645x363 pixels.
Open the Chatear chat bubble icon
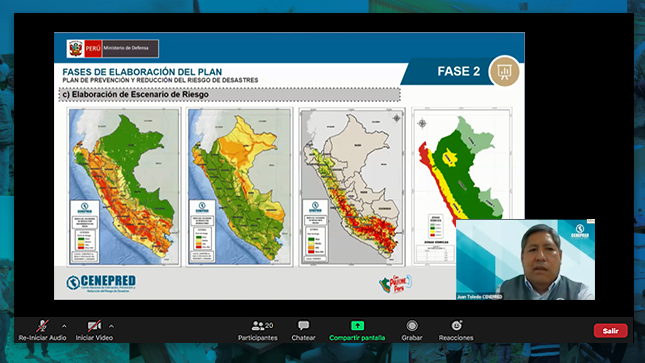304,326
